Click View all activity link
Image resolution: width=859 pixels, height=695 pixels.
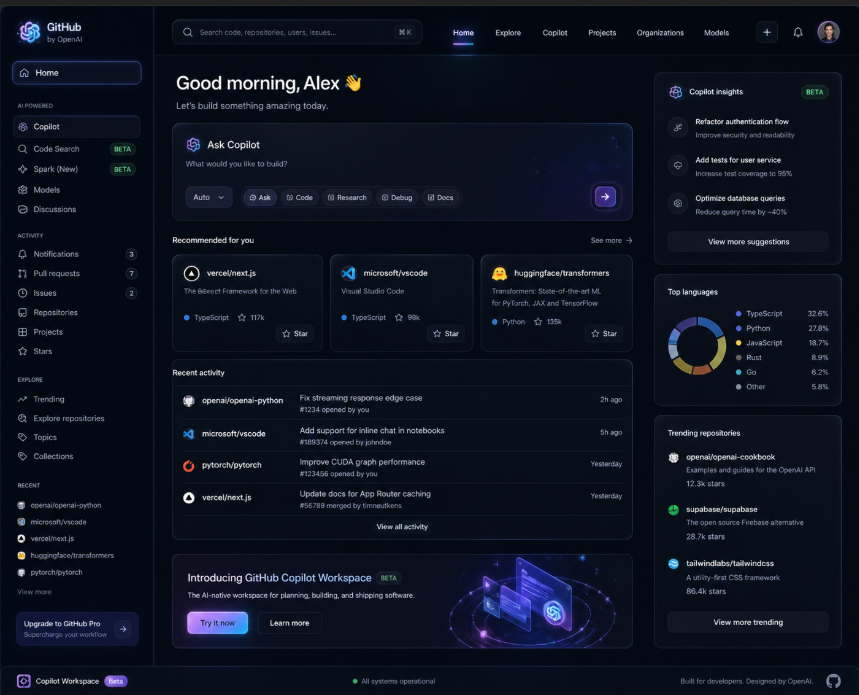click(402, 527)
